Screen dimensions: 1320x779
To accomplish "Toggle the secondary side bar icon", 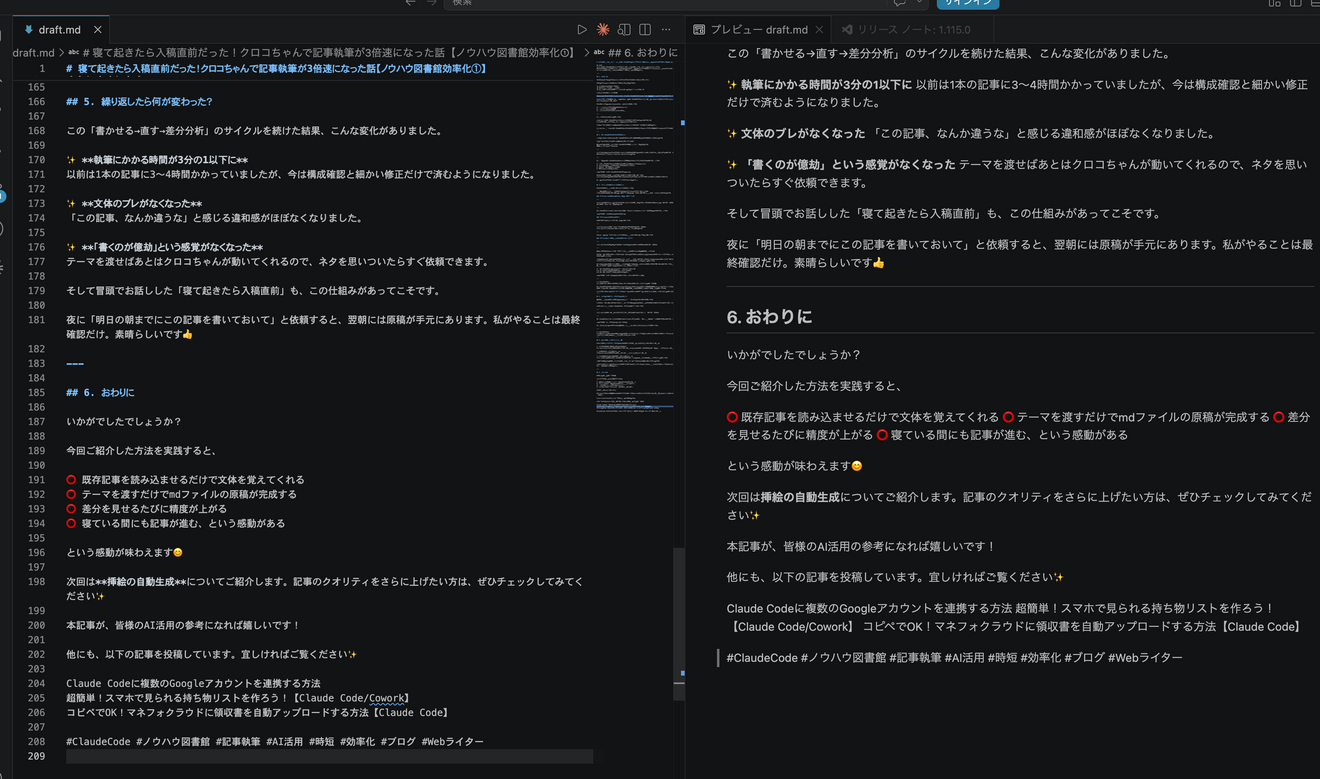I will pyautogui.click(x=1296, y=5).
